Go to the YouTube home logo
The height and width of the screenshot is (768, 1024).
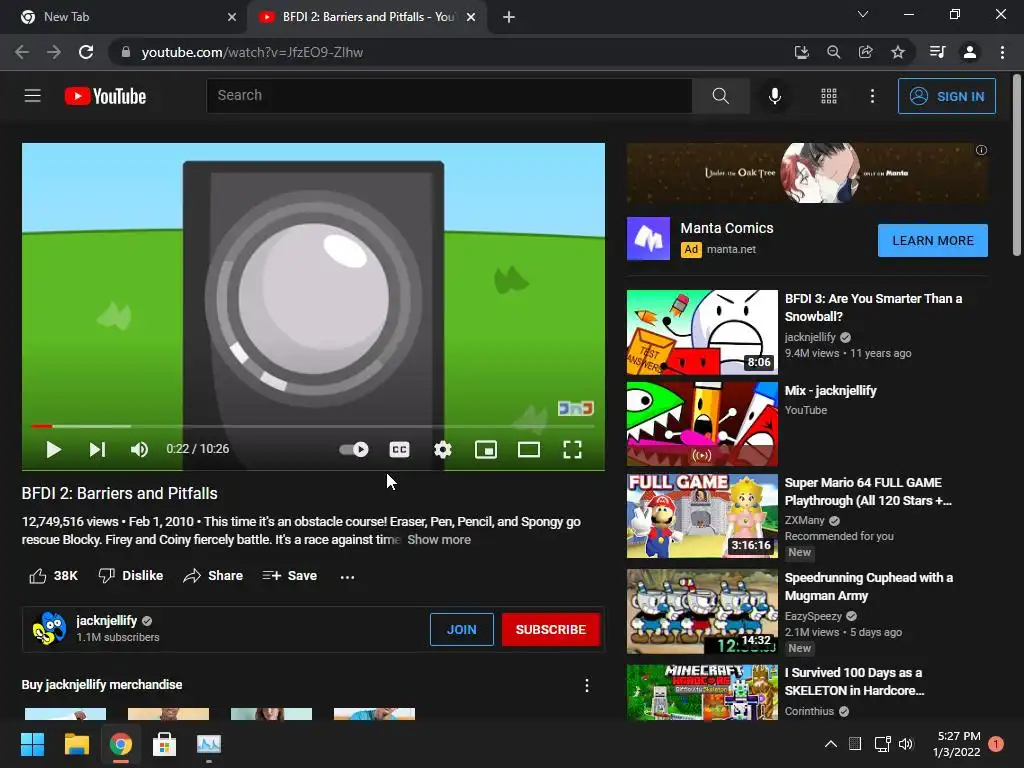click(105, 96)
